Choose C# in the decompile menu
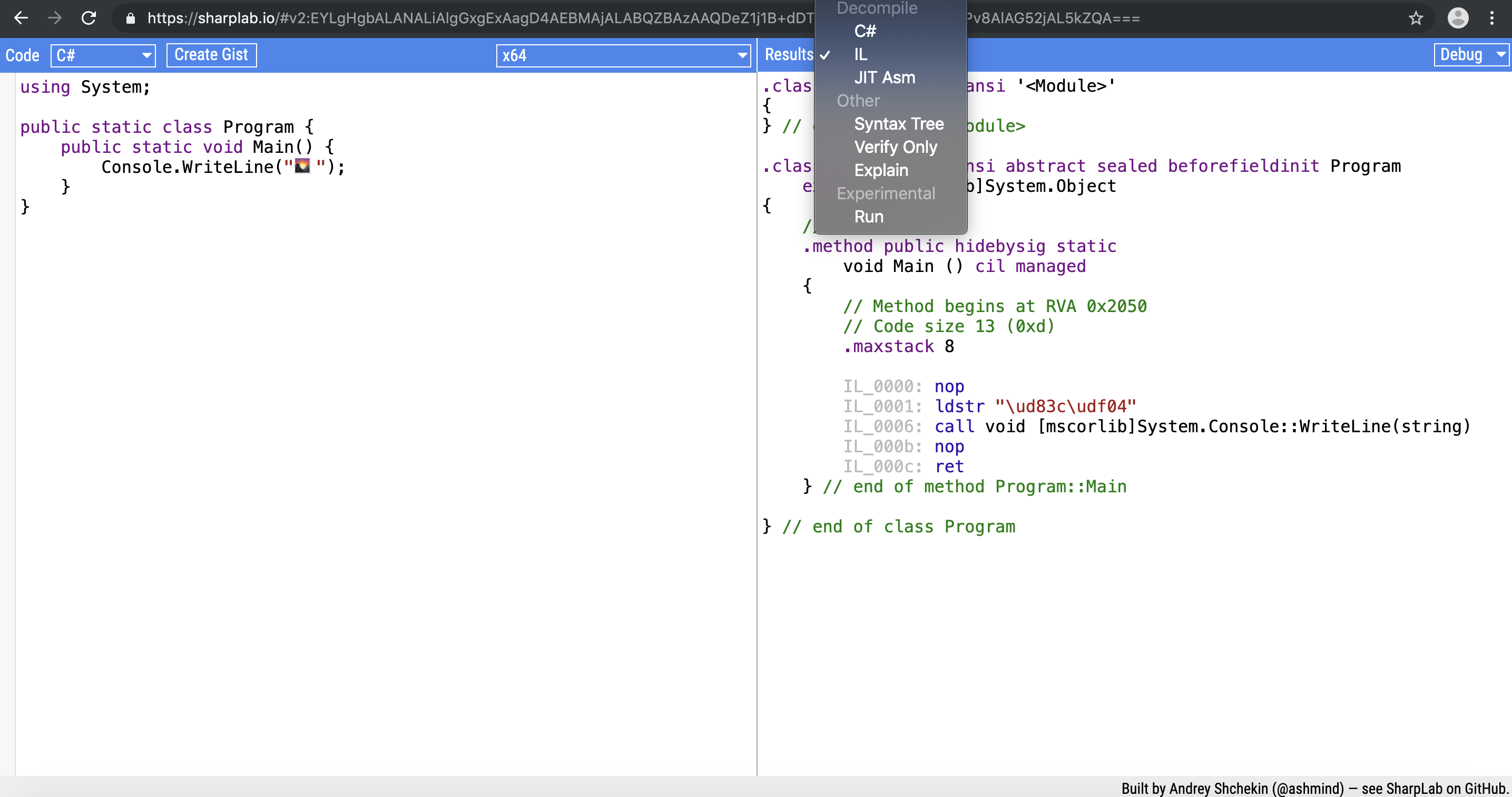Screen dimensions: 1512x797 [x=865, y=31]
